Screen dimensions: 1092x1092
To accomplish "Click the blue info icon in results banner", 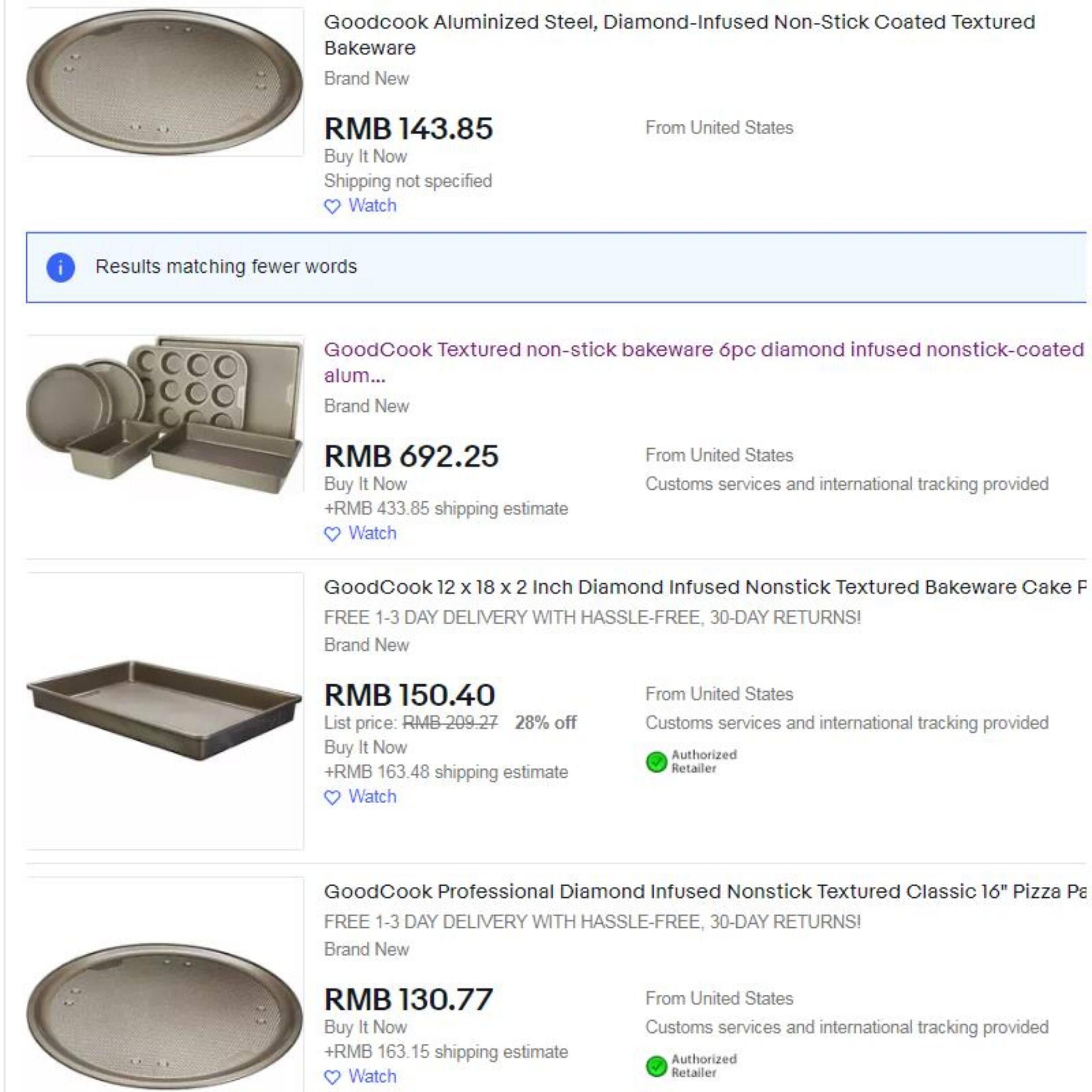I will 60,267.
